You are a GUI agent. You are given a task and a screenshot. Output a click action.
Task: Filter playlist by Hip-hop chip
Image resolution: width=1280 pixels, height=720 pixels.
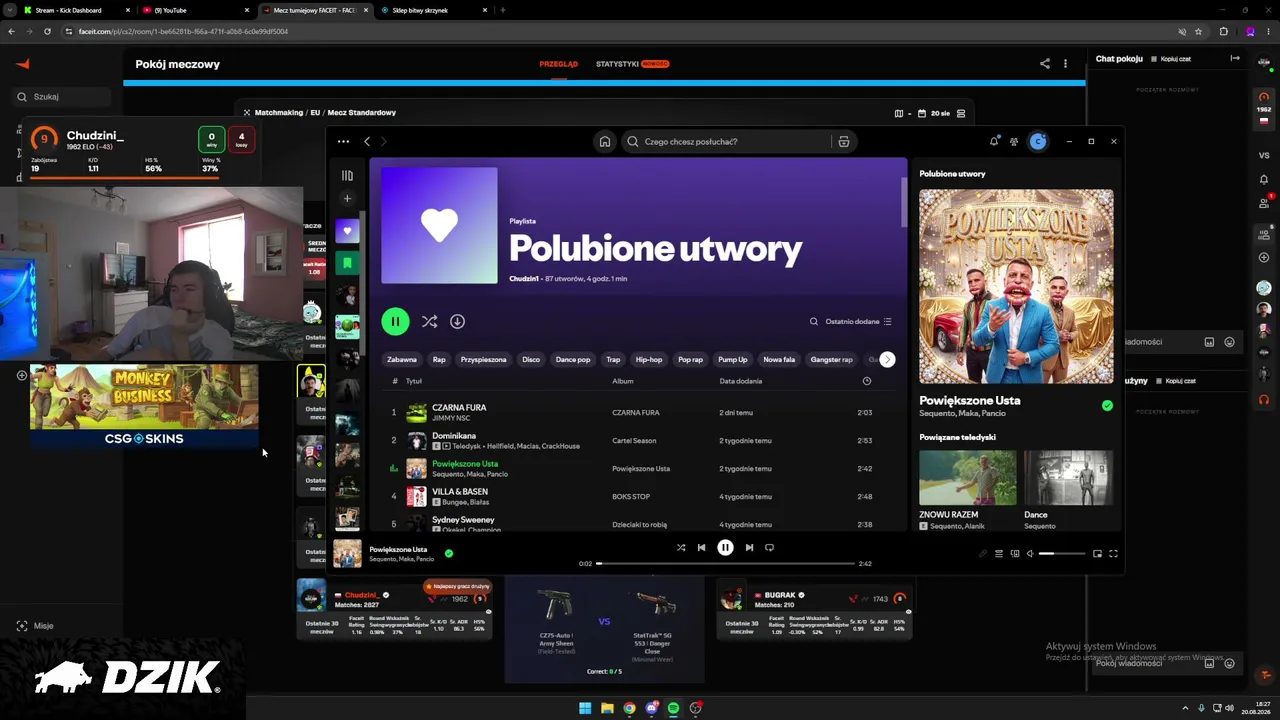click(x=649, y=360)
